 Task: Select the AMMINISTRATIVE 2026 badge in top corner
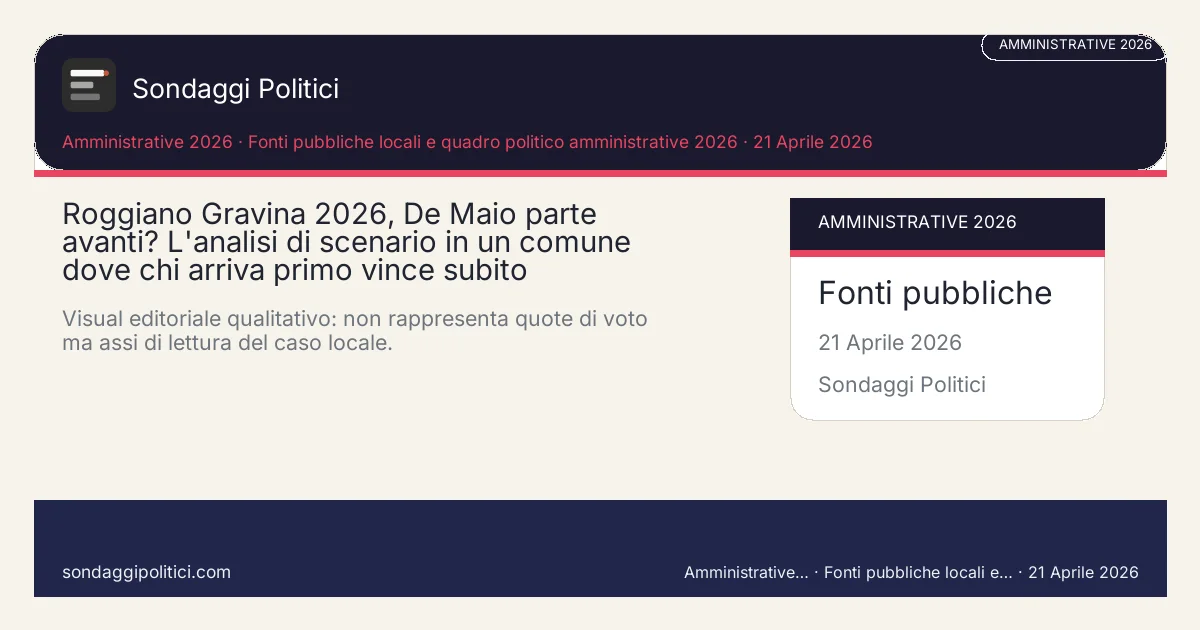[x=1074, y=45]
